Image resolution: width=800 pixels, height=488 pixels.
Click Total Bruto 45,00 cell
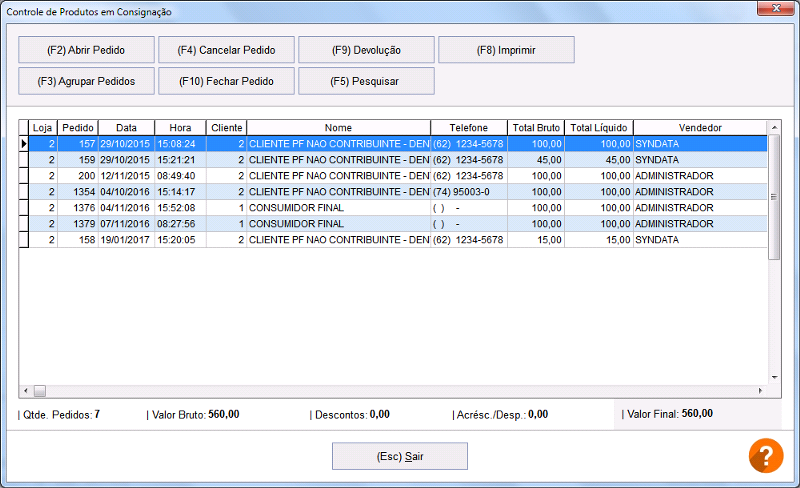tap(536, 160)
